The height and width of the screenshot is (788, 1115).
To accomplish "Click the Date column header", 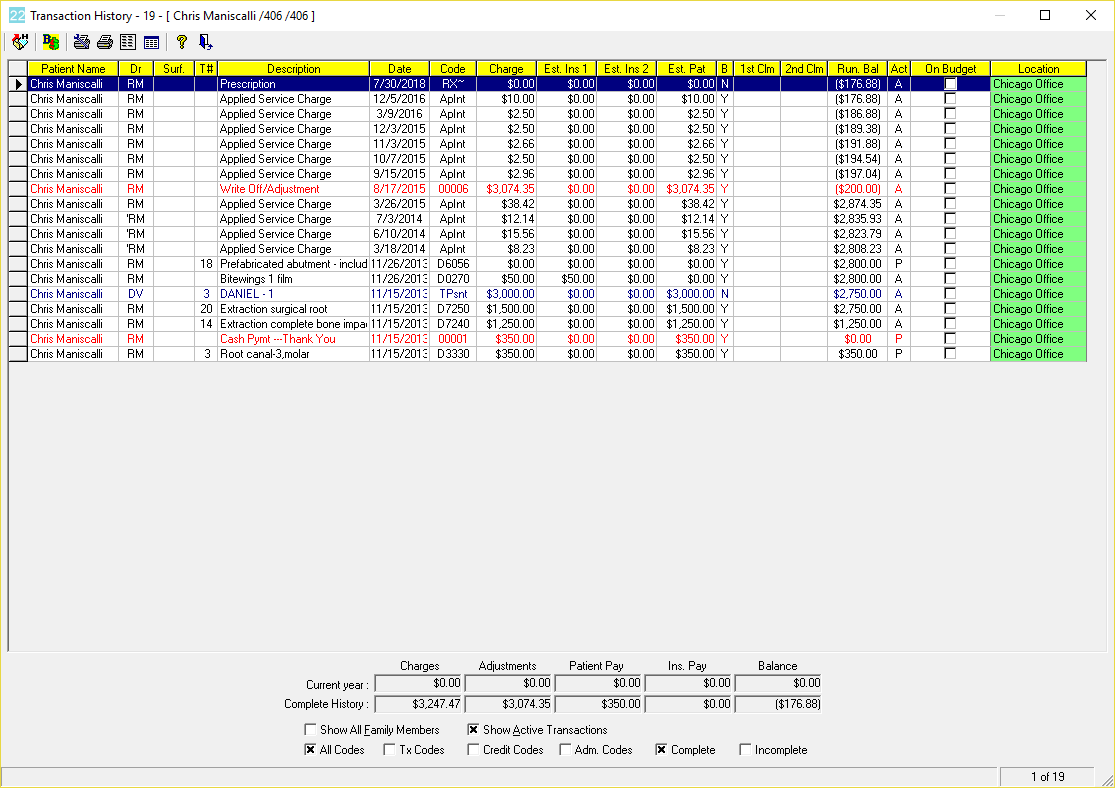I will 400,69.
